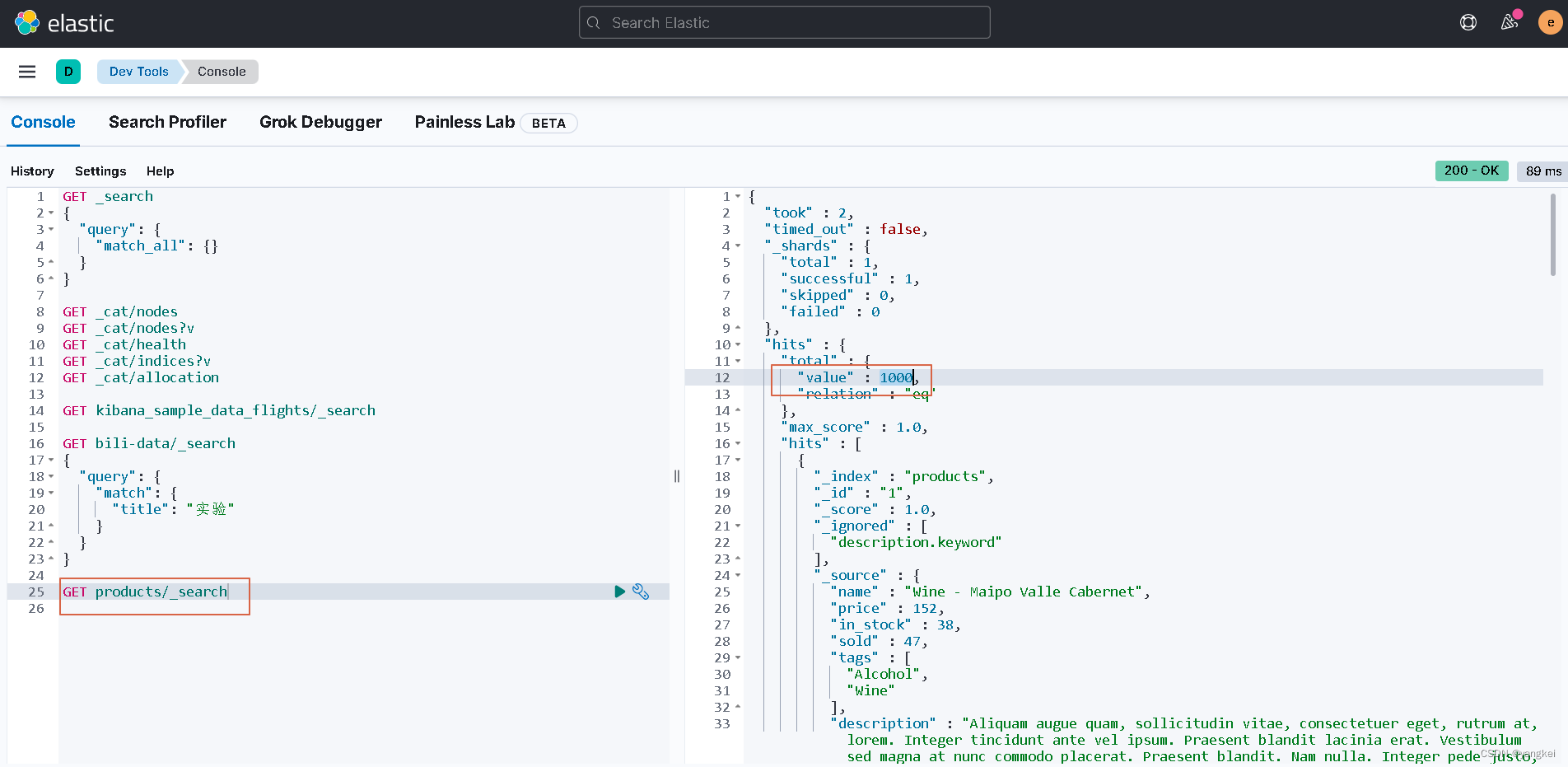Click the "value" : 1000 output line
1568x767 pixels.
858,377
